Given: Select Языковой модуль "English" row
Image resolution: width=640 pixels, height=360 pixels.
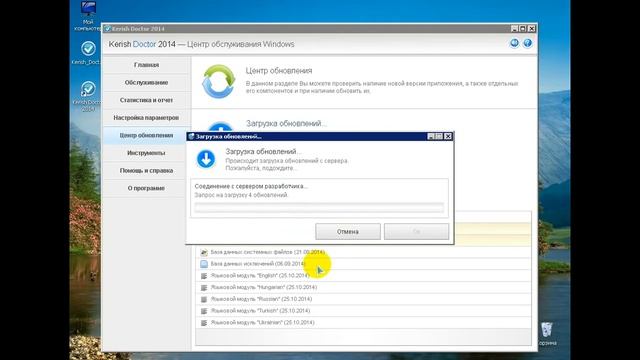Looking at the screenshot, I should [364, 276].
